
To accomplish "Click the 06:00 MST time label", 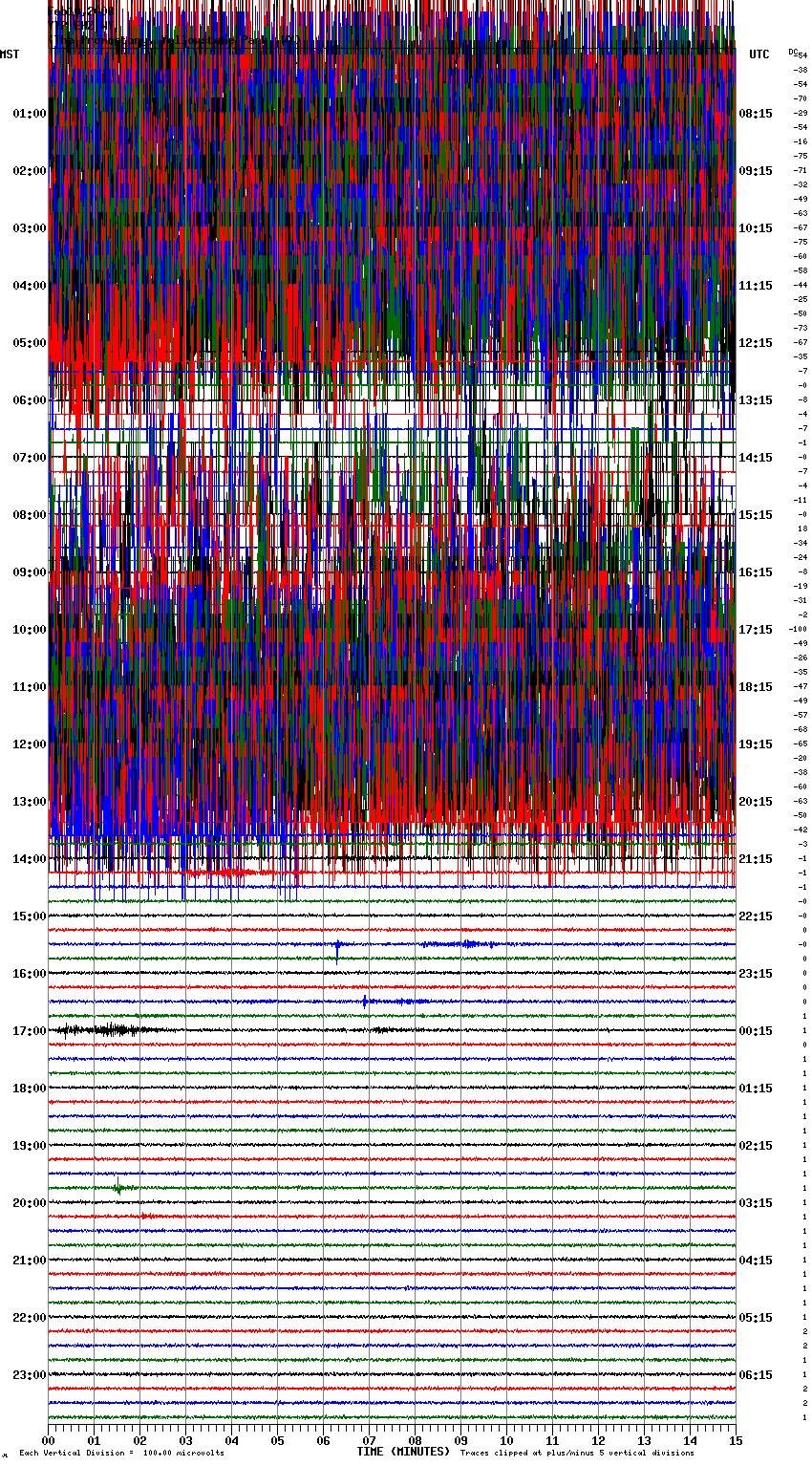I will pyautogui.click(x=30, y=400).
